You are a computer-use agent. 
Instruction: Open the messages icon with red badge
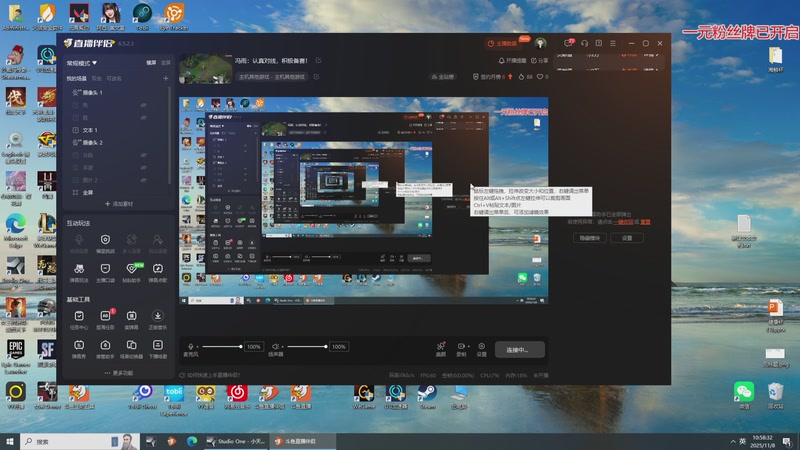(568, 43)
